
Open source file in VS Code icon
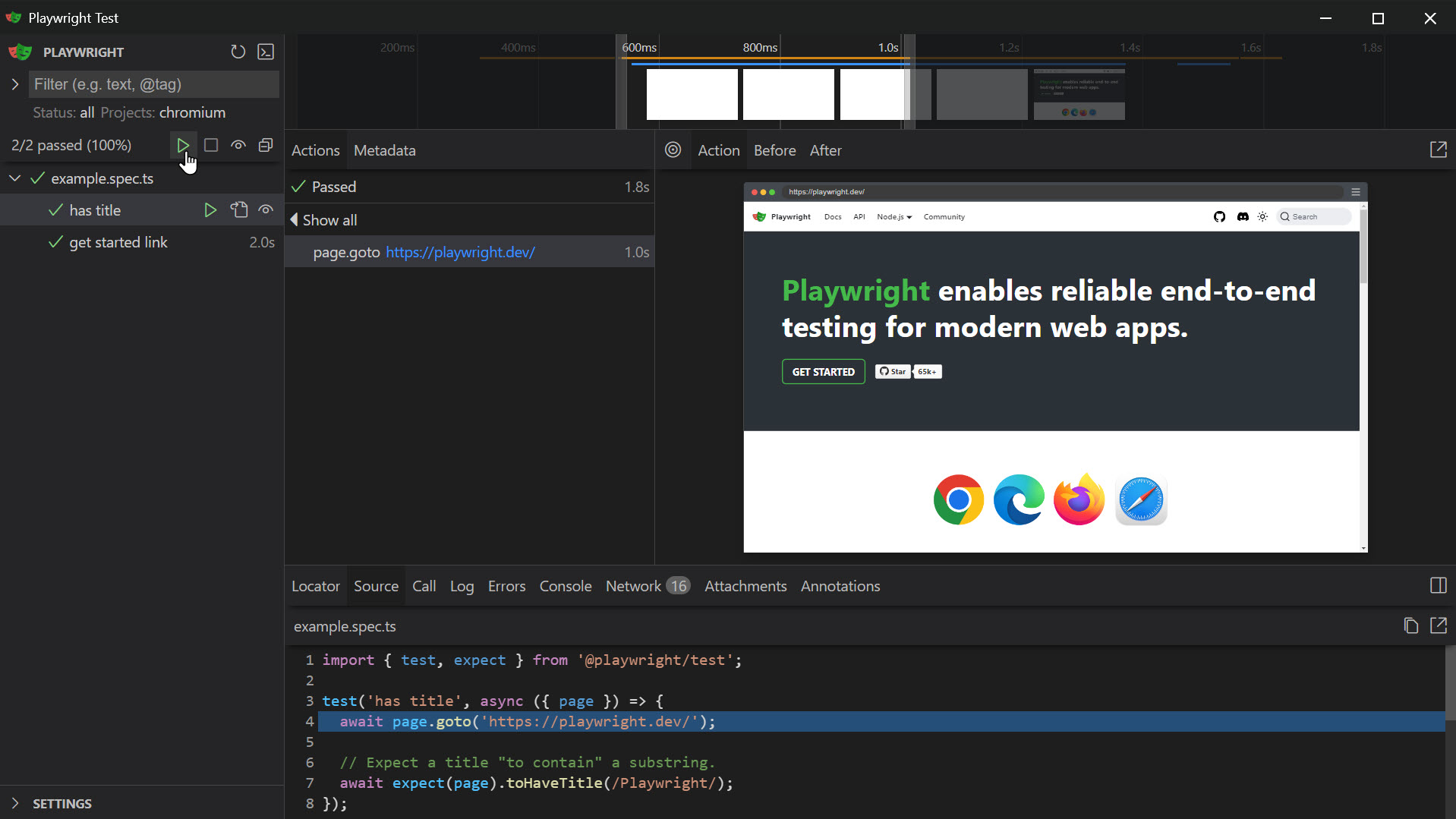coord(1438,625)
